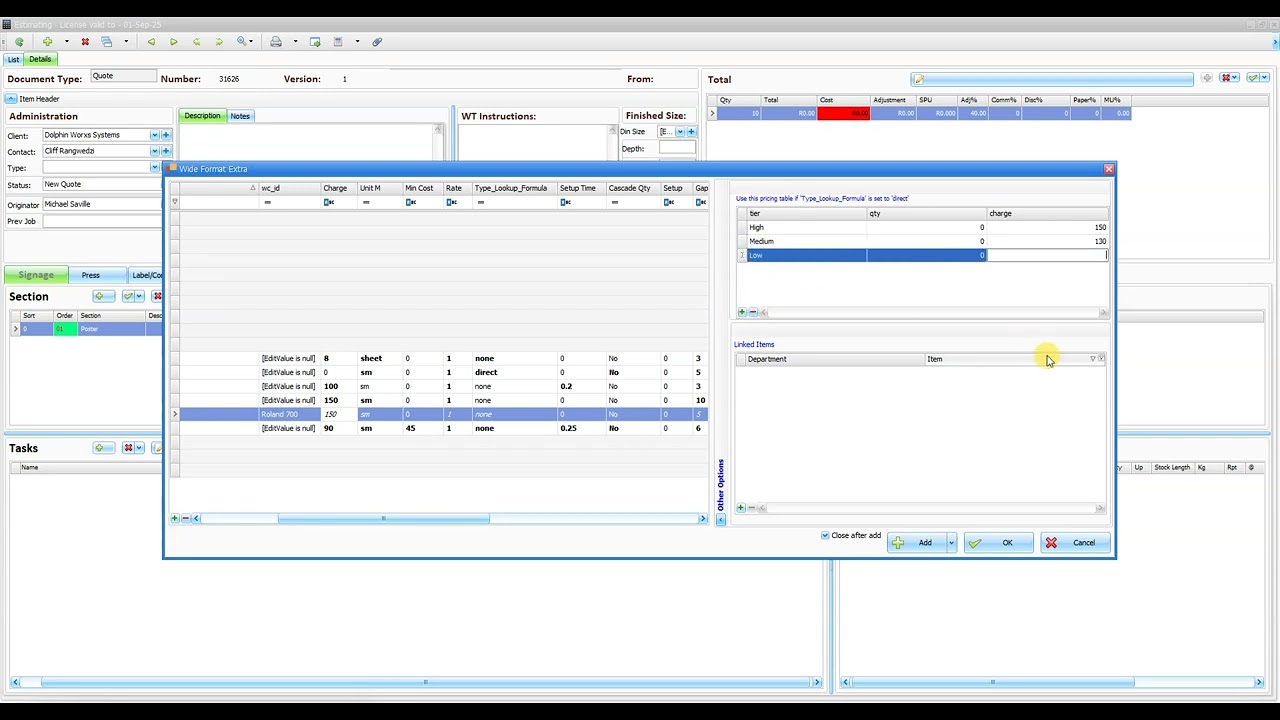Screen dimensions: 1280x720
Task: Click the pencil edit icon in Total bar
Action: (x=919, y=79)
